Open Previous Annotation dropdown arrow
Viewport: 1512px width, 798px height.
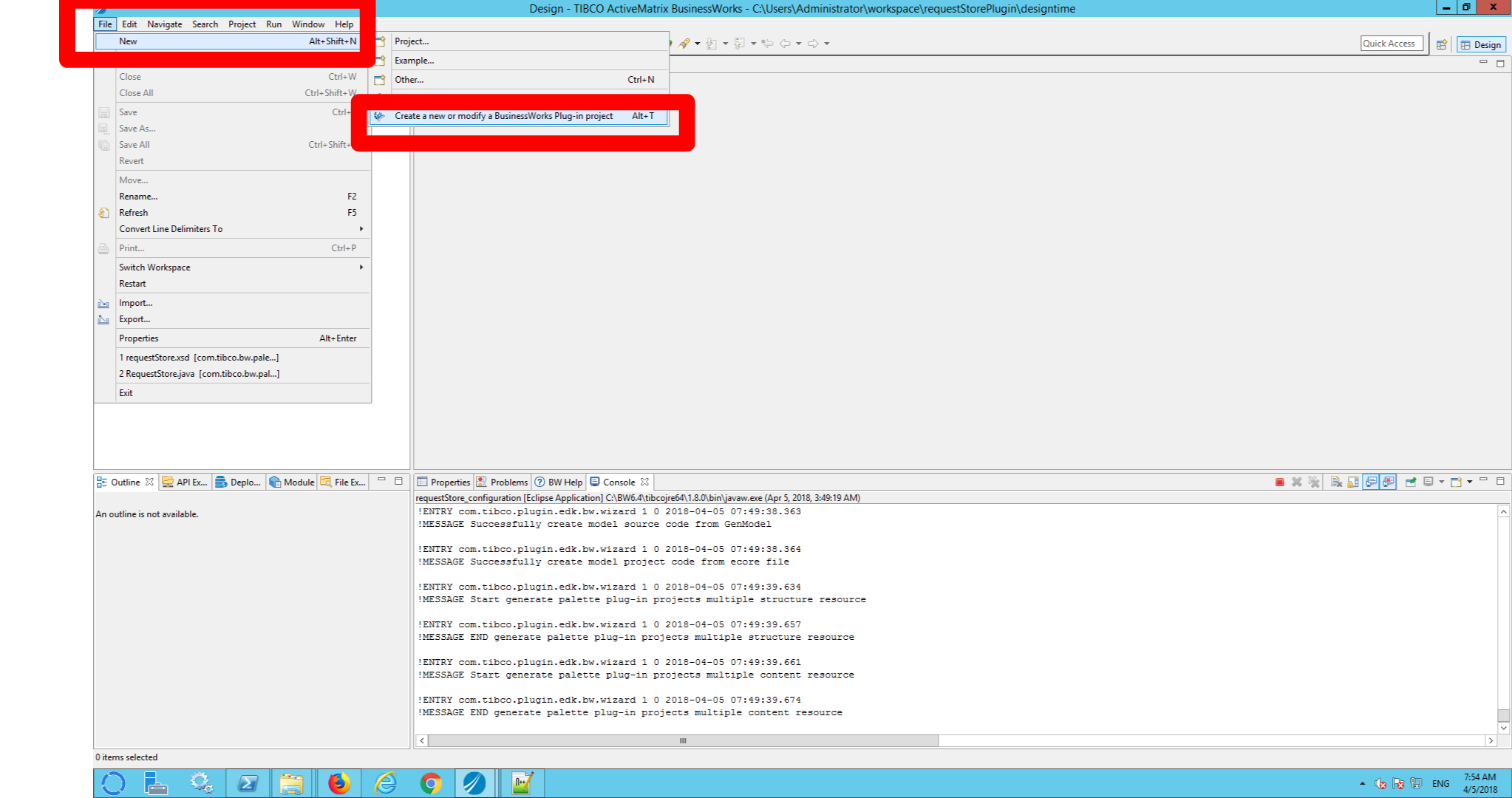click(x=753, y=44)
